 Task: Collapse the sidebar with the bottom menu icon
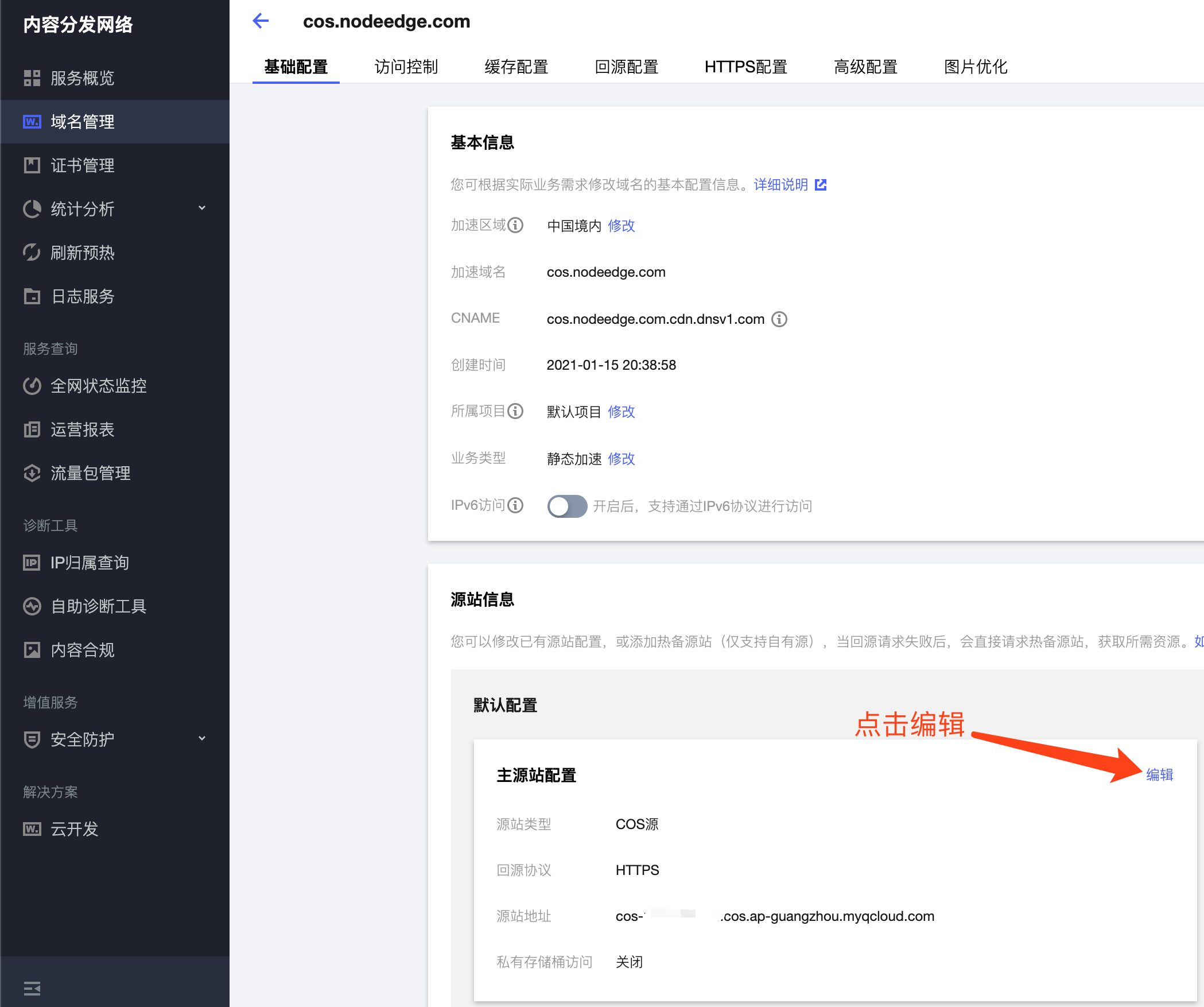(x=32, y=989)
